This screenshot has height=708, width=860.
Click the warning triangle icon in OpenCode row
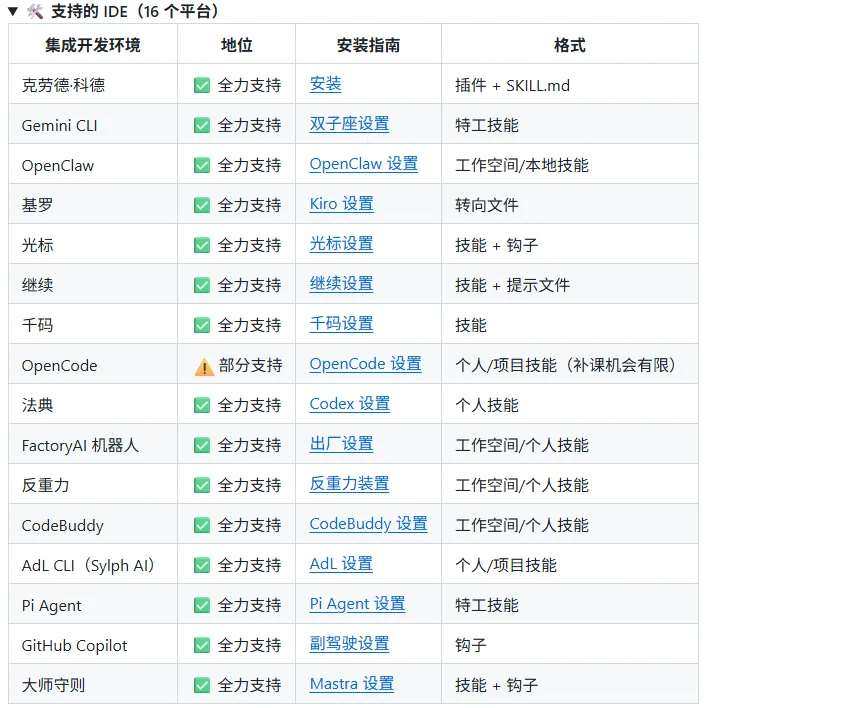pos(204,366)
